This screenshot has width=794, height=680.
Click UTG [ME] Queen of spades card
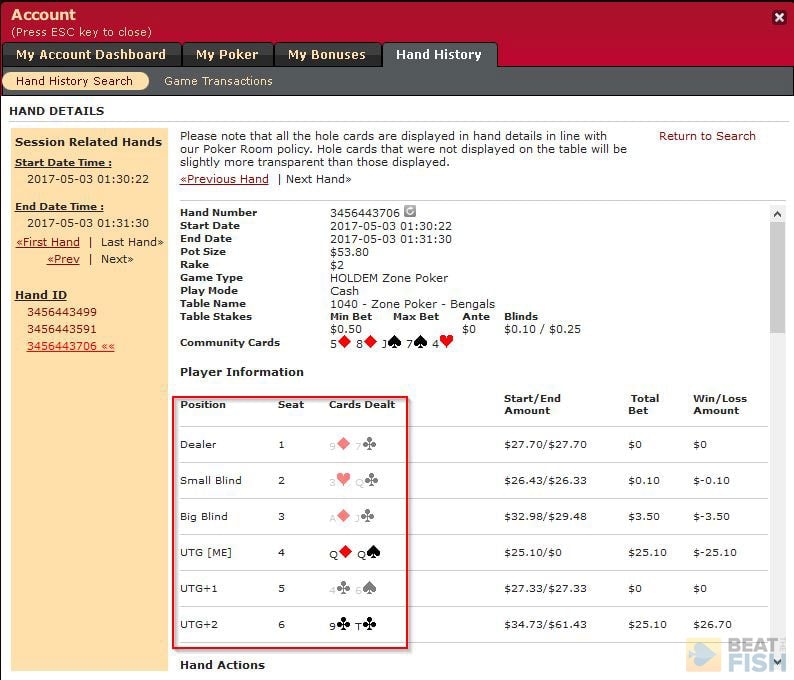369,552
